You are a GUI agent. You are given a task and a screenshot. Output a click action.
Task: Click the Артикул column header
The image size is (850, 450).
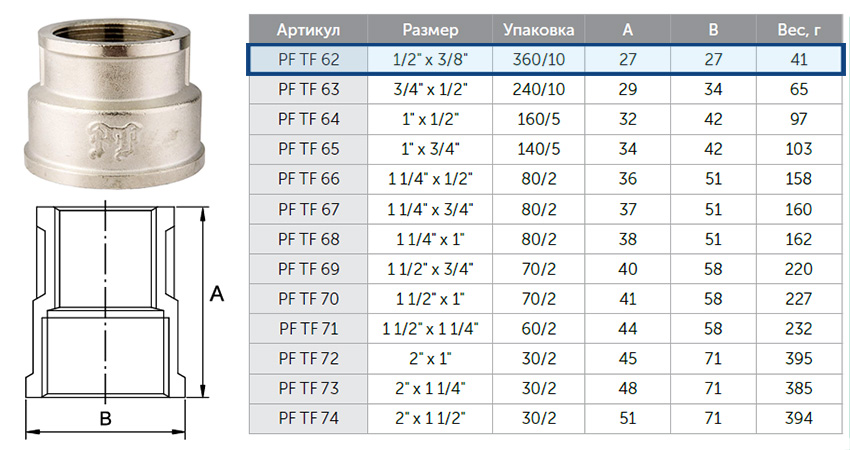click(x=308, y=30)
